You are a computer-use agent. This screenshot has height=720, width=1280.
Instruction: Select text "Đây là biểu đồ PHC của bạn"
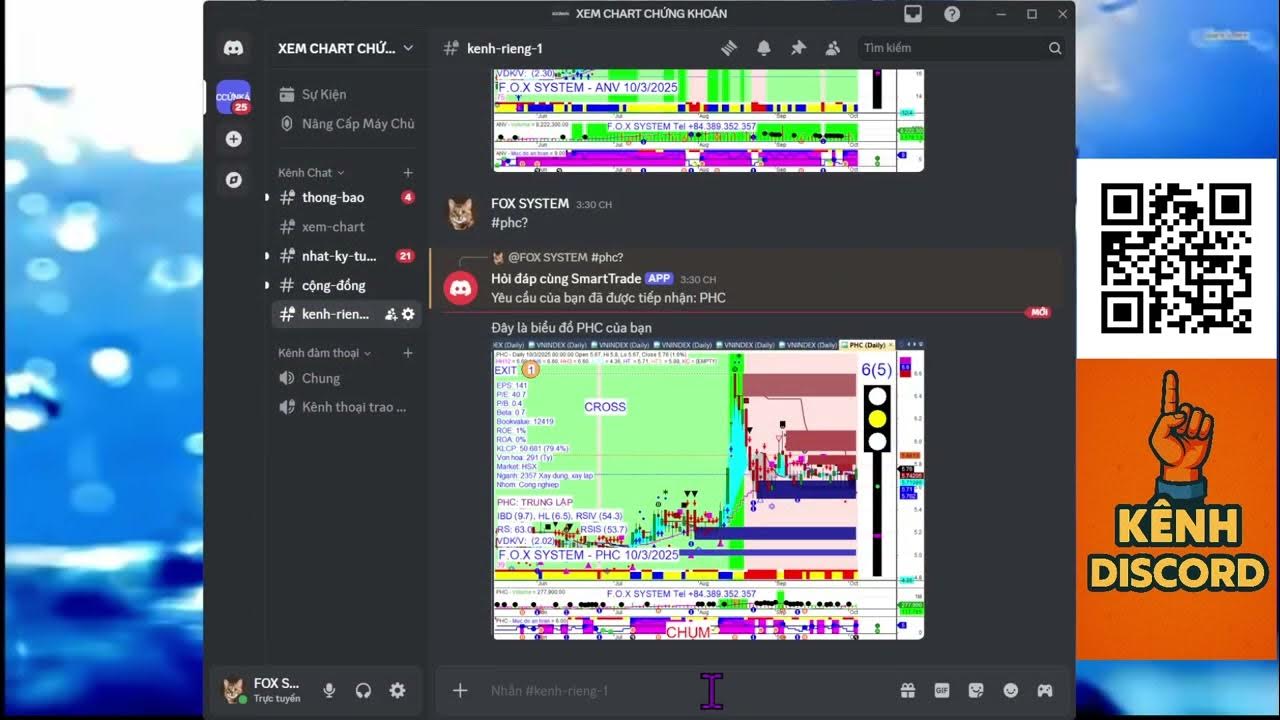pos(571,328)
